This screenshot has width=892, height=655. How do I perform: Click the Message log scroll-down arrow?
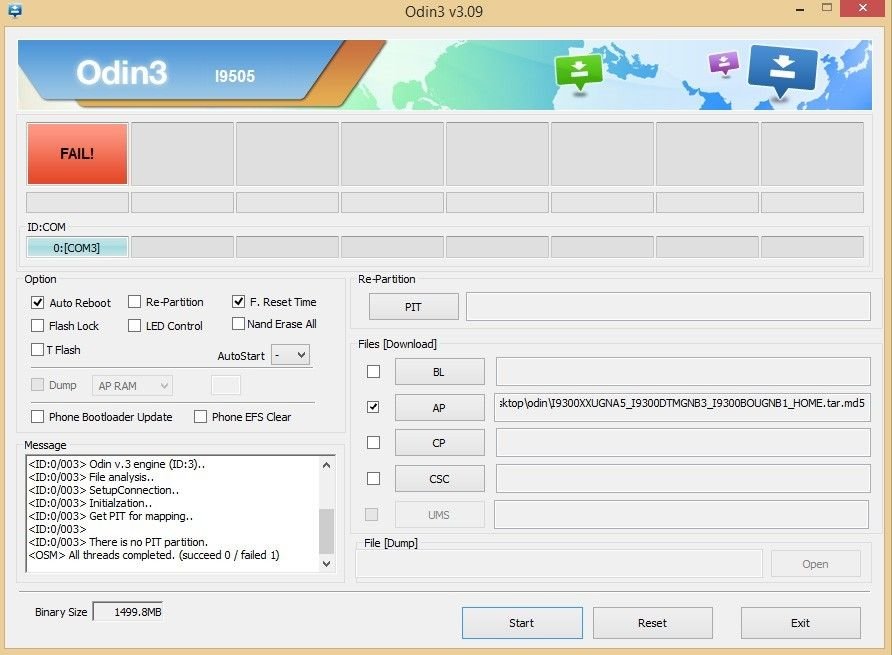click(x=327, y=563)
